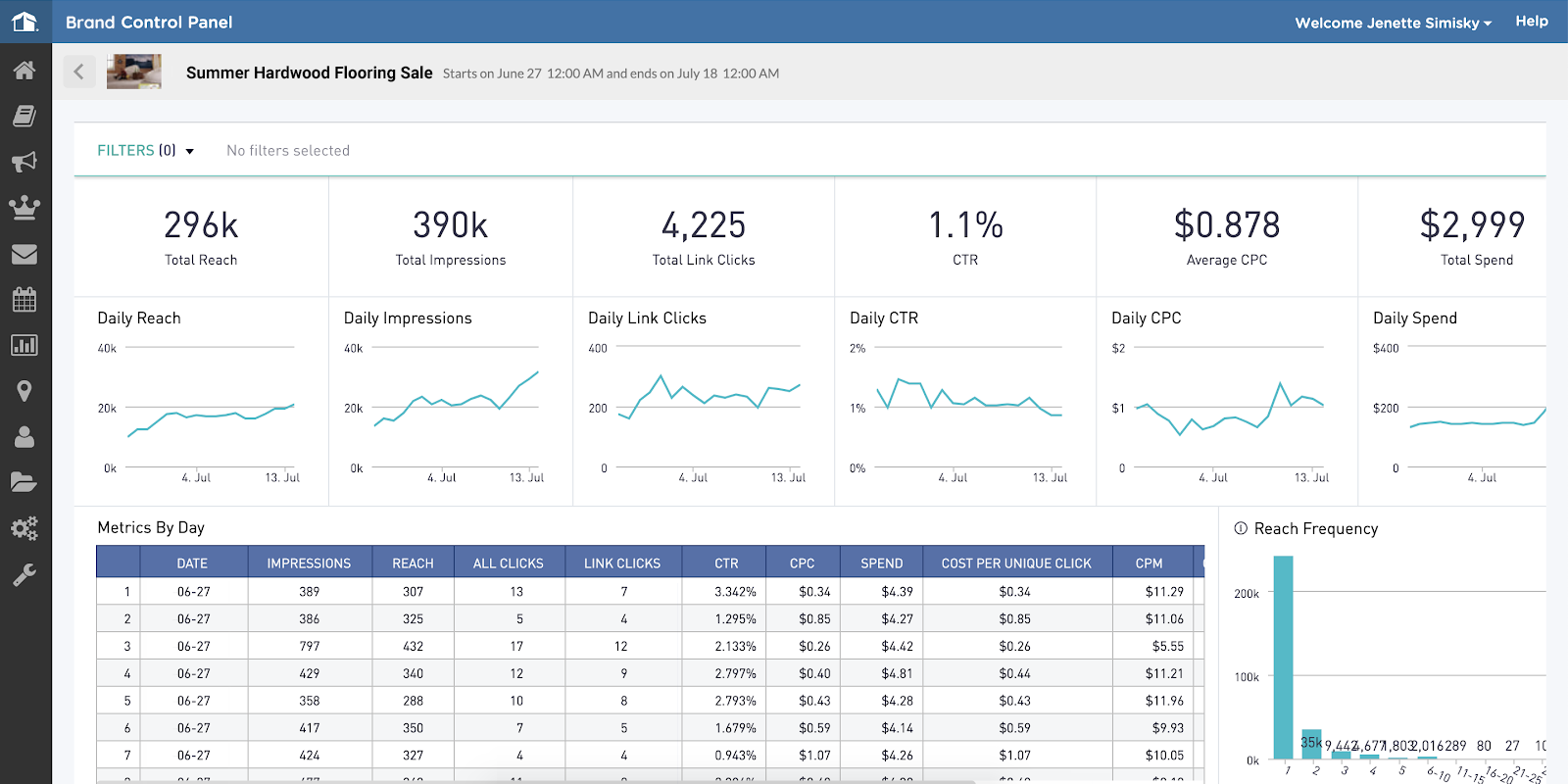Open the folder icon in sidebar

tap(24, 482)
